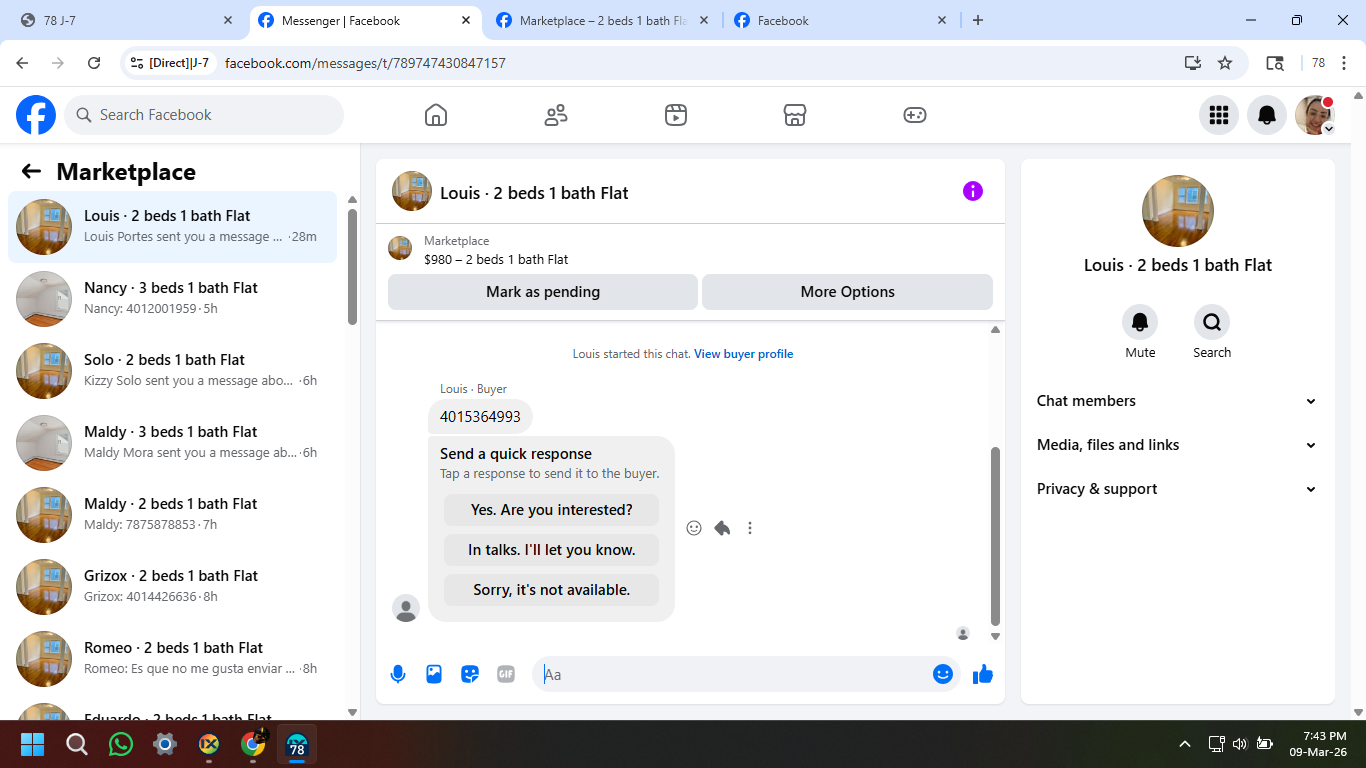Send 'Sorry, it's not available.' response
The image size is (1366, 768).
(x=552, y=590)
